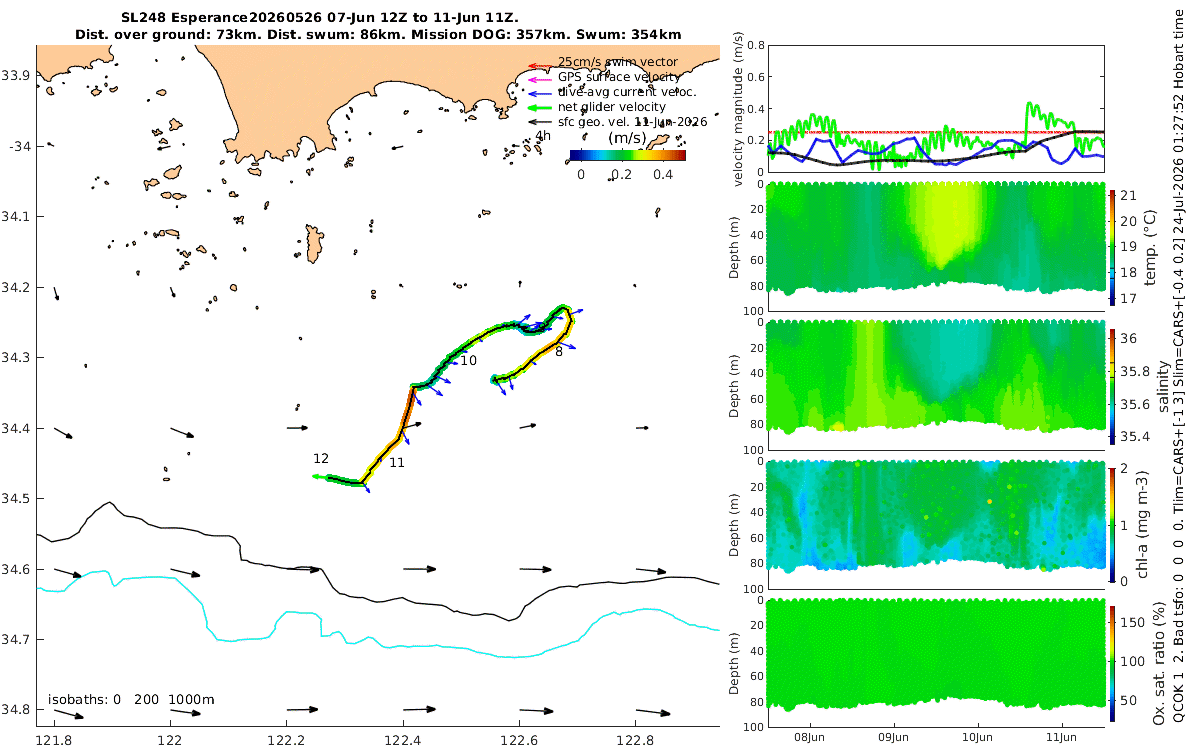
Task: Click the Ox. sat. ratio colorbar
Action: (1112, 662)
